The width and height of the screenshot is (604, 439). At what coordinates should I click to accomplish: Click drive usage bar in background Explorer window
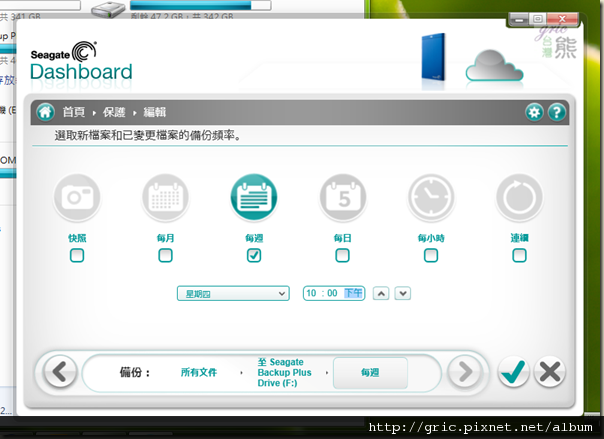[x=200, y=5]
